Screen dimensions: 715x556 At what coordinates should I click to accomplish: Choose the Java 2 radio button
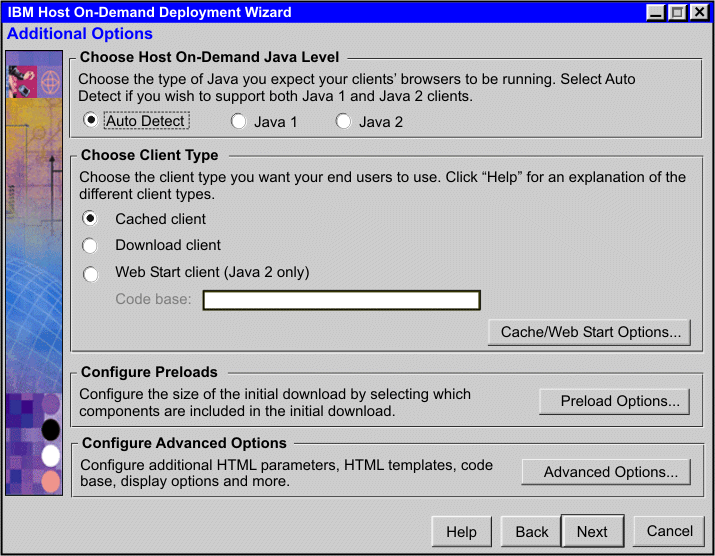[x=343, y=121]
